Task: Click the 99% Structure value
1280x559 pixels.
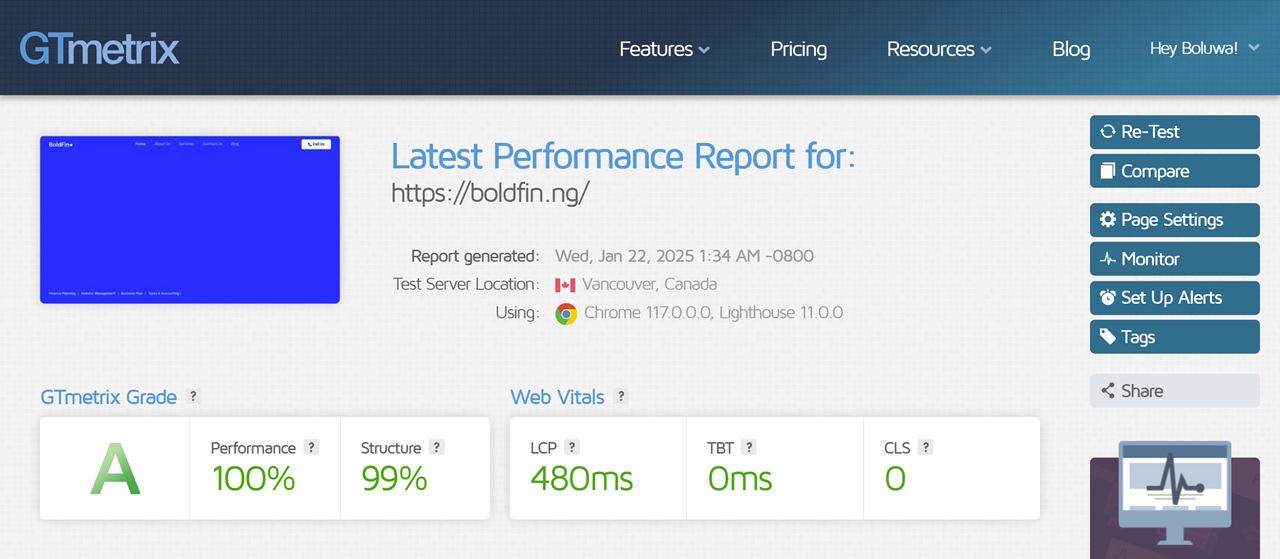Action: pos(394,479)
